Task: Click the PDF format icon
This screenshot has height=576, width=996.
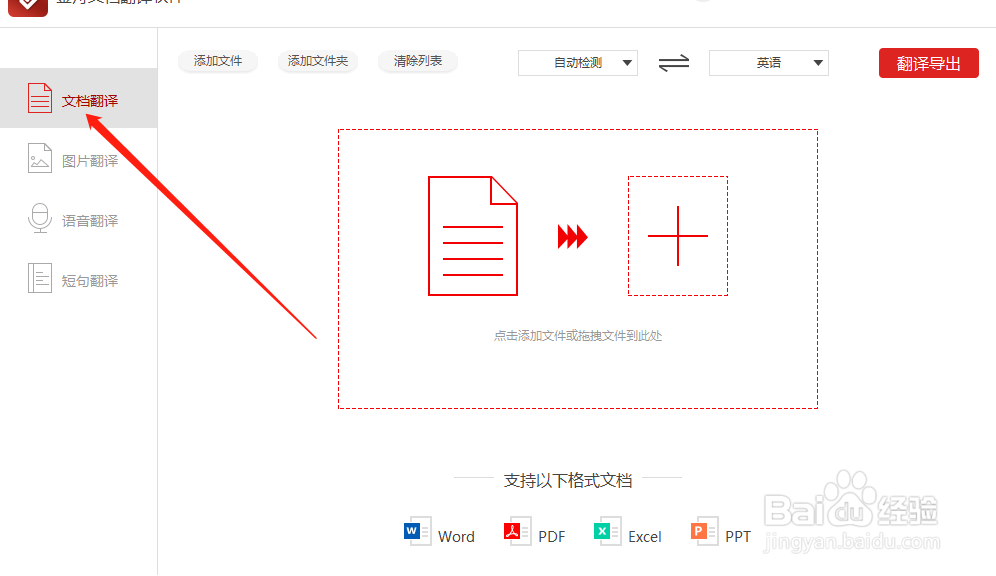Action: (513, 531)
